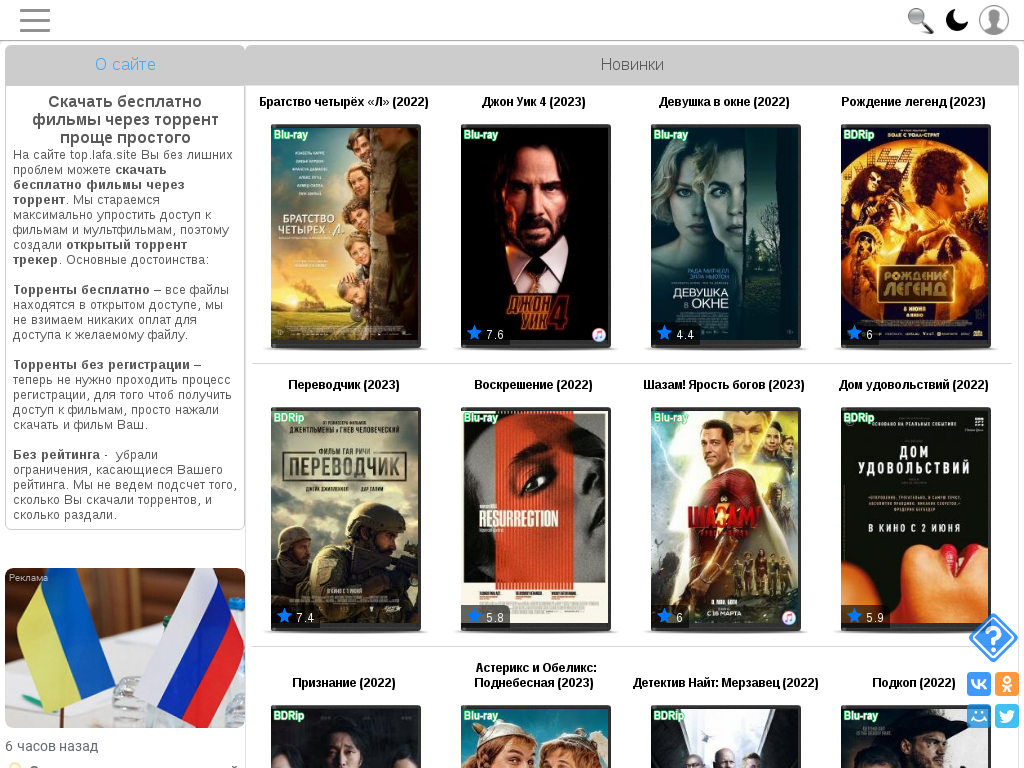Click the bold text "Без рейтинга"

tap(57, 455)
